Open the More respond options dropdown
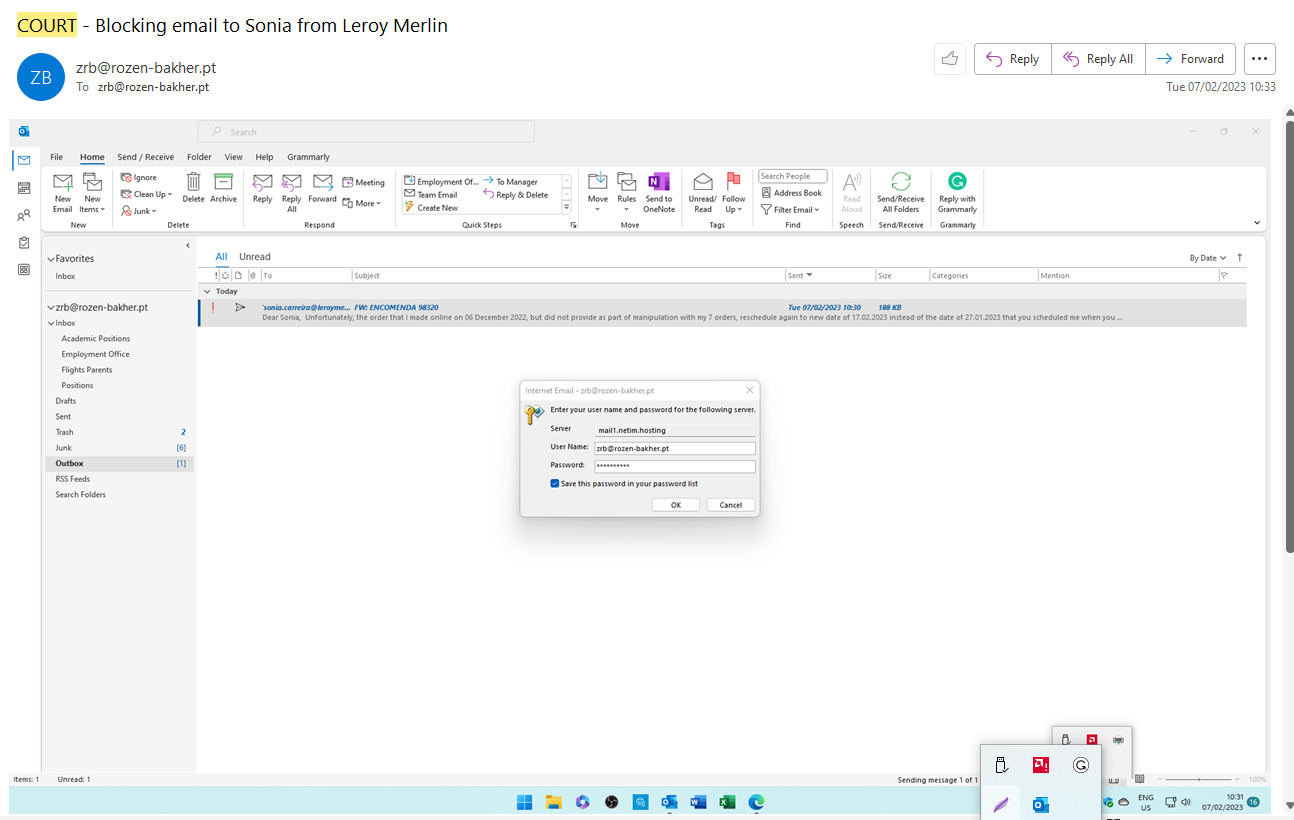 pyautogui.click(x=361, y=203)
